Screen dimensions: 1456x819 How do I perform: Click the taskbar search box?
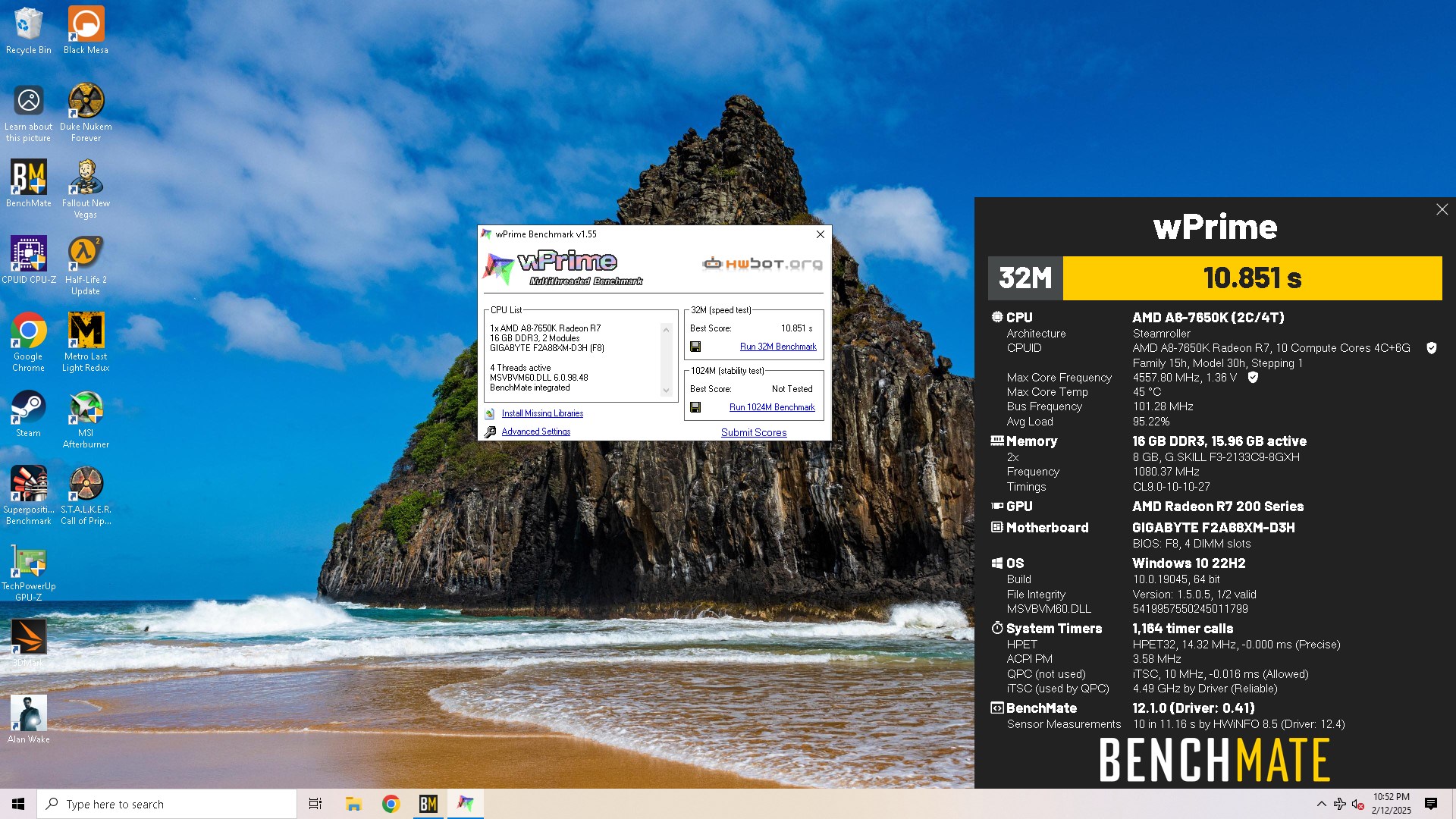[x=167, y=804]
